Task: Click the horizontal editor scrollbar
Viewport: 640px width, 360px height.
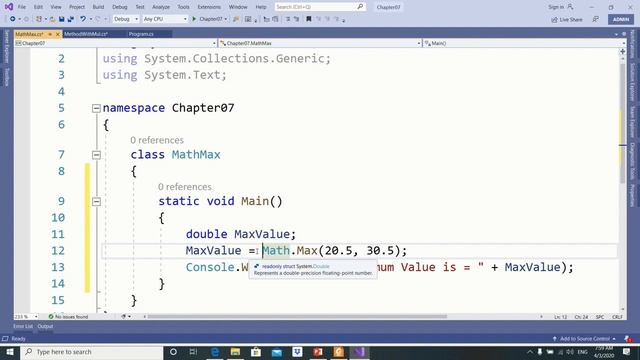Action: tap(297, 316)
